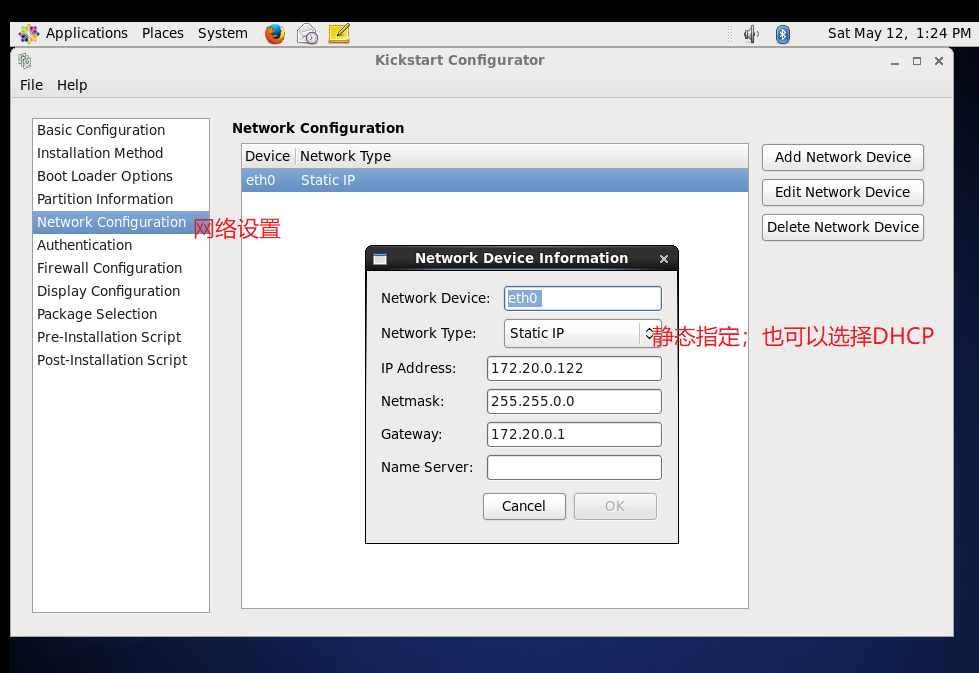Expand the Network Type dropdown
The height and width of the screenshot is (673, 979).
click(582, 333)
